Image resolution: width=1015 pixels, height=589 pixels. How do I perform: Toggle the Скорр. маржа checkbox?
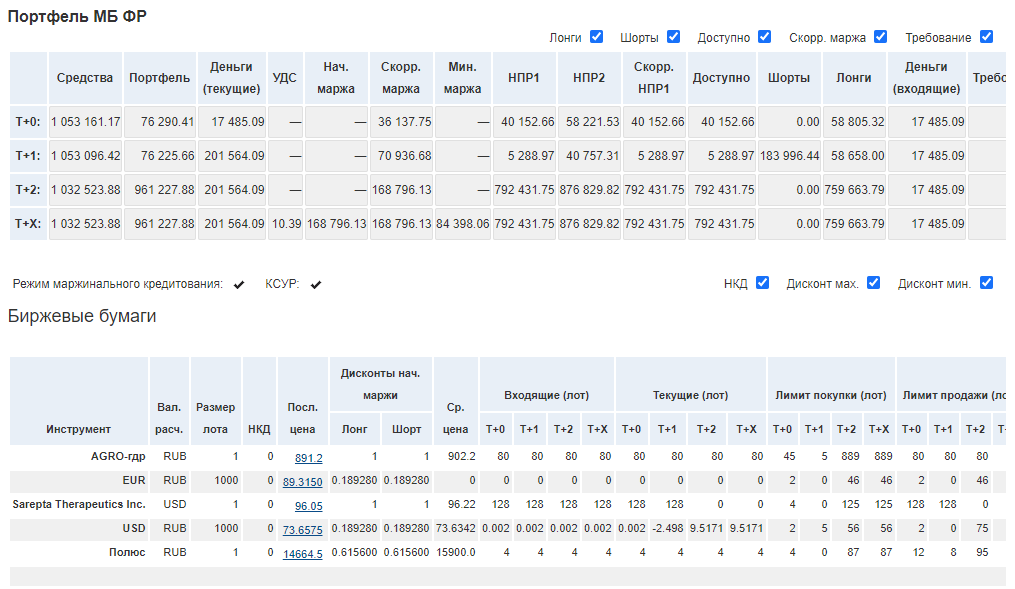[881, 37]
